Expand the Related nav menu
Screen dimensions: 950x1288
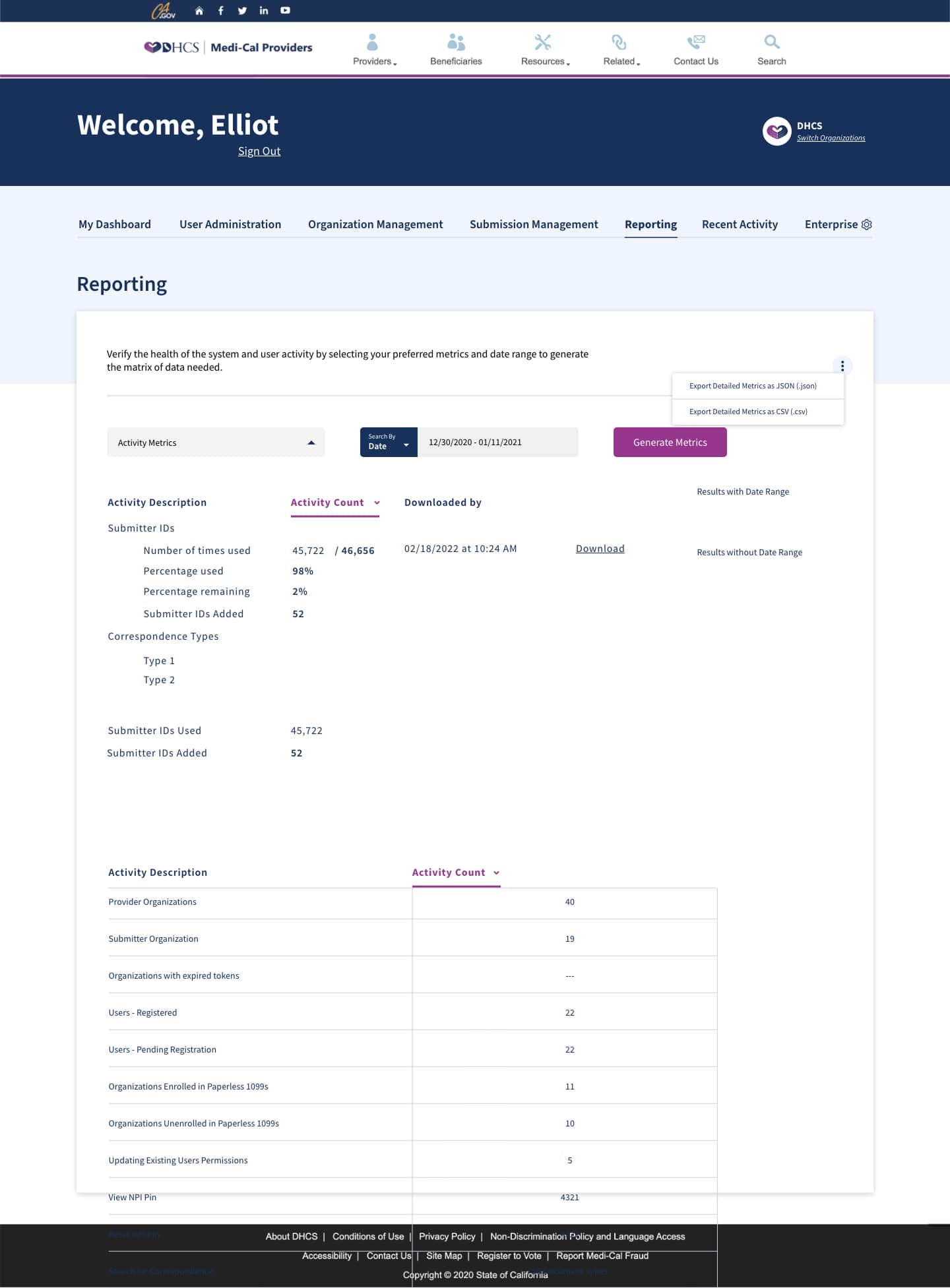coord(621,61)
